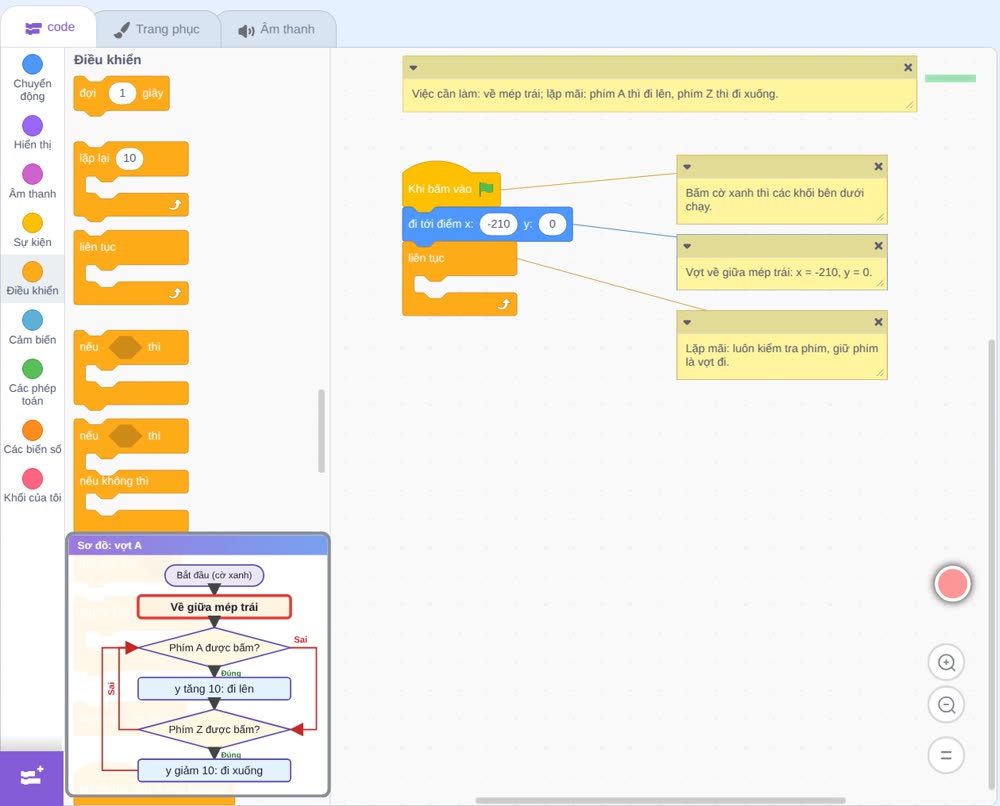Select the Hiển thị category circle
Screen dimensions: 1000x806
click(x=33, y=126)
